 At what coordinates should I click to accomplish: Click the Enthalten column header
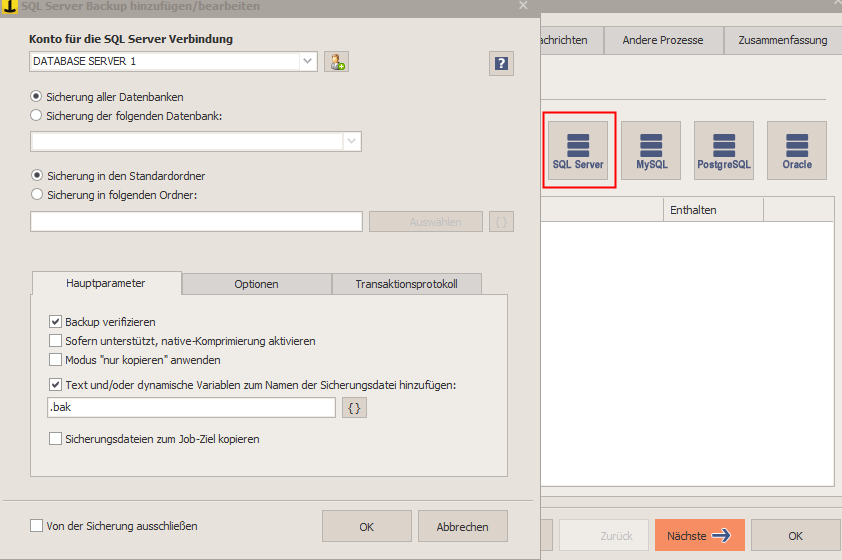(x=713, y=210)
